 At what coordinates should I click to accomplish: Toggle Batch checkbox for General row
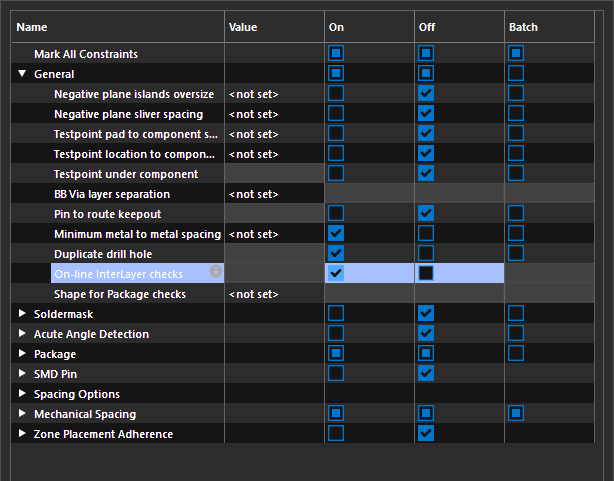(x=516, y=73)
